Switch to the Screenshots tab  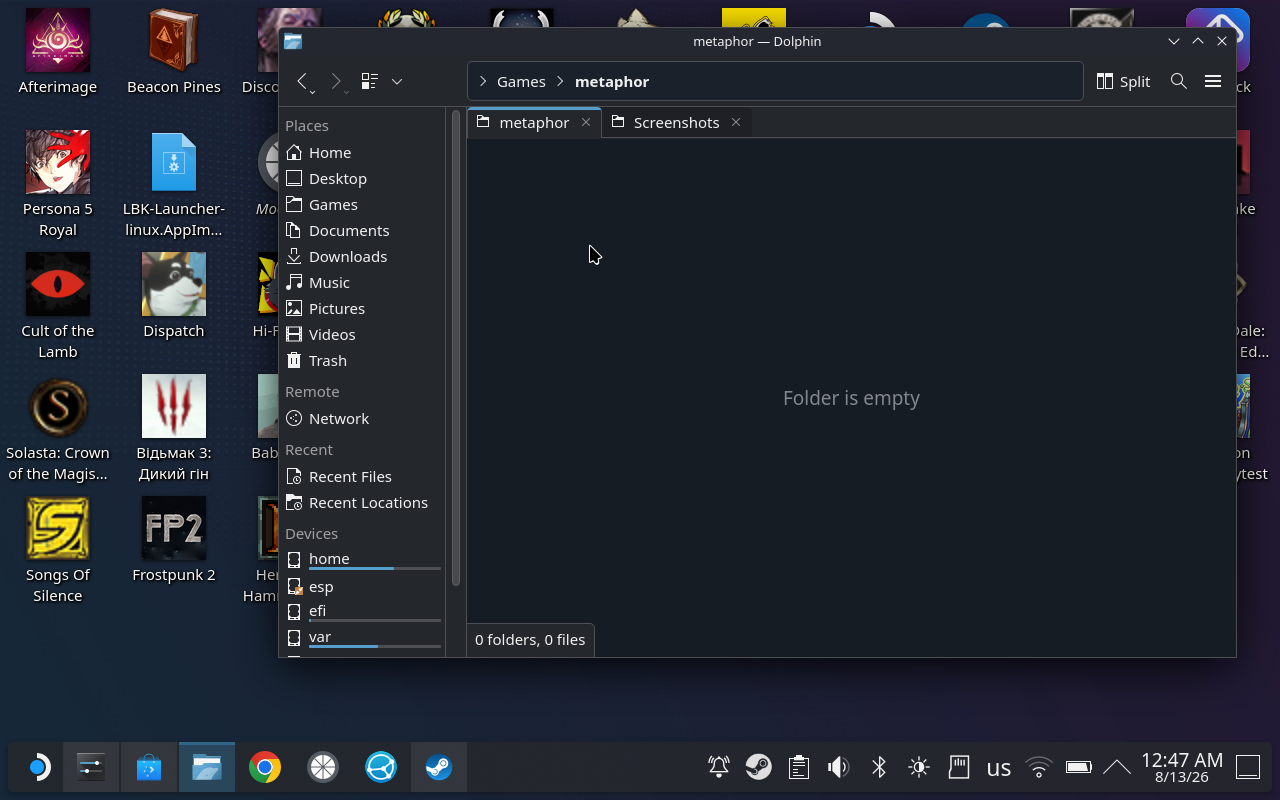(676, 122)
